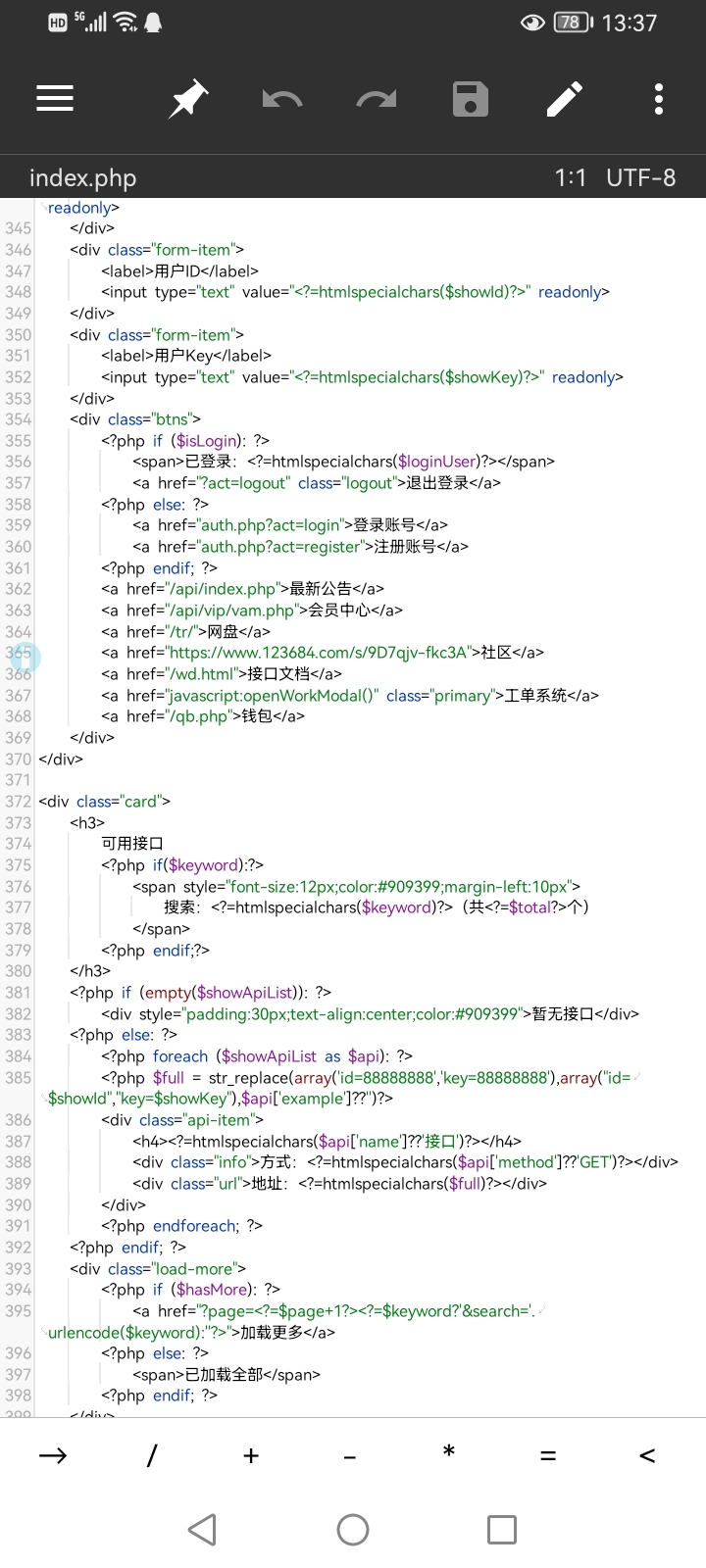The image size is (706, 1568).
Task: Tap the /api/vip/vam.php 会员中心 line
Action: (x=252, y=611)
